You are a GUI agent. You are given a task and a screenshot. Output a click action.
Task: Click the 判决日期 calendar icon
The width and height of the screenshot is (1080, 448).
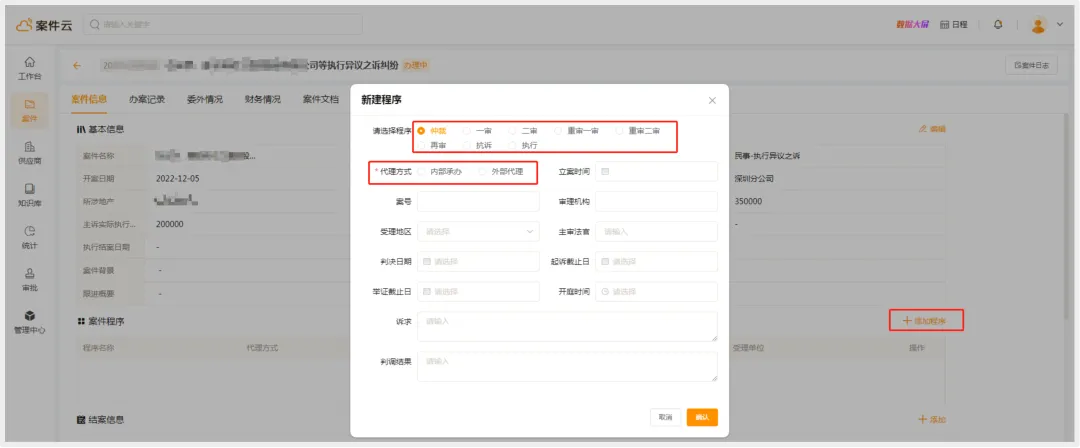pos(427,261)
